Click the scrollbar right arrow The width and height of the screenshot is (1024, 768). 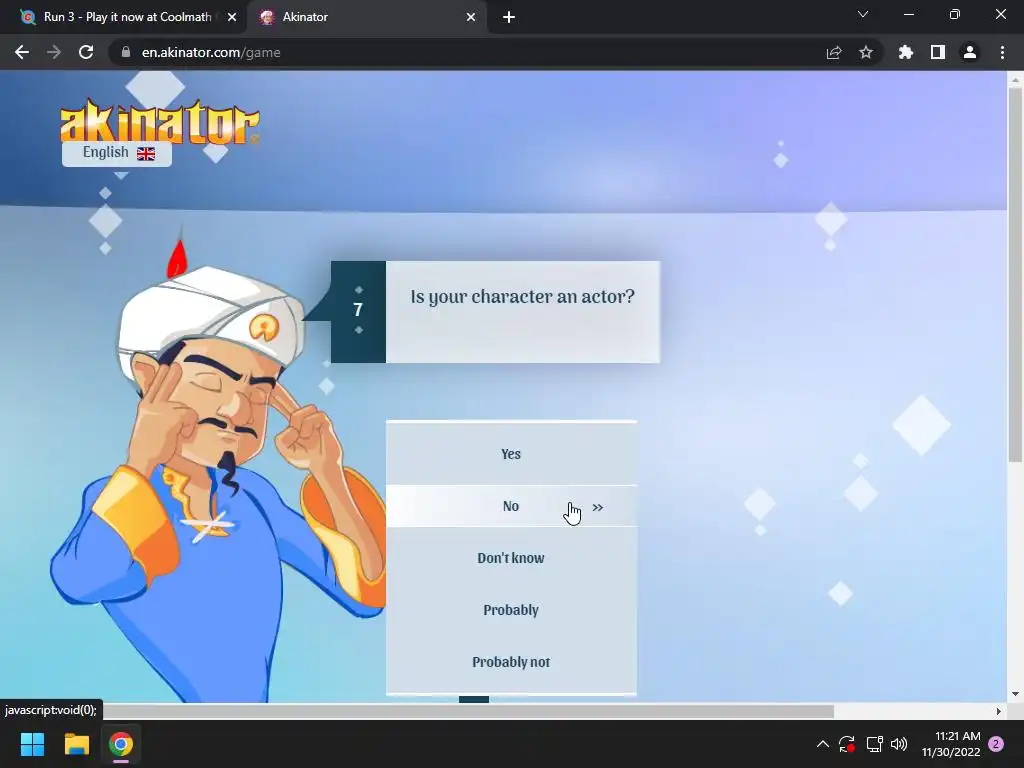tap(999, 711)
